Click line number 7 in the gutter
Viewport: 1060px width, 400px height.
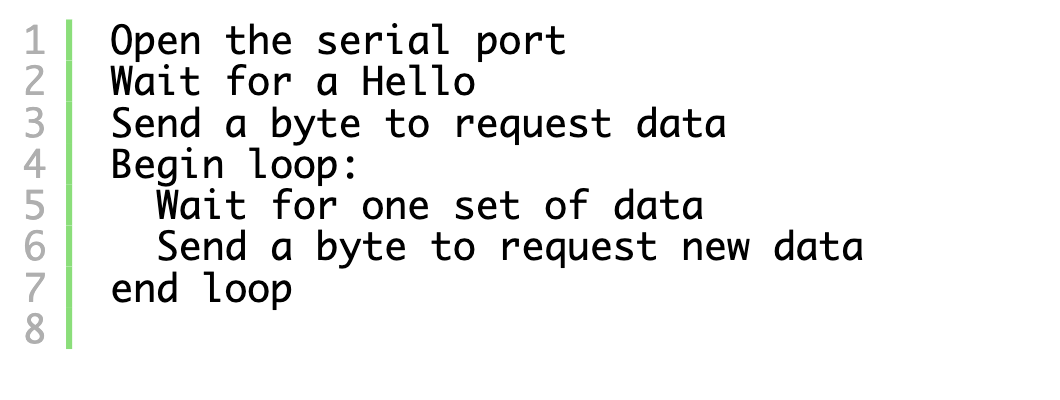tap(34, 288)
